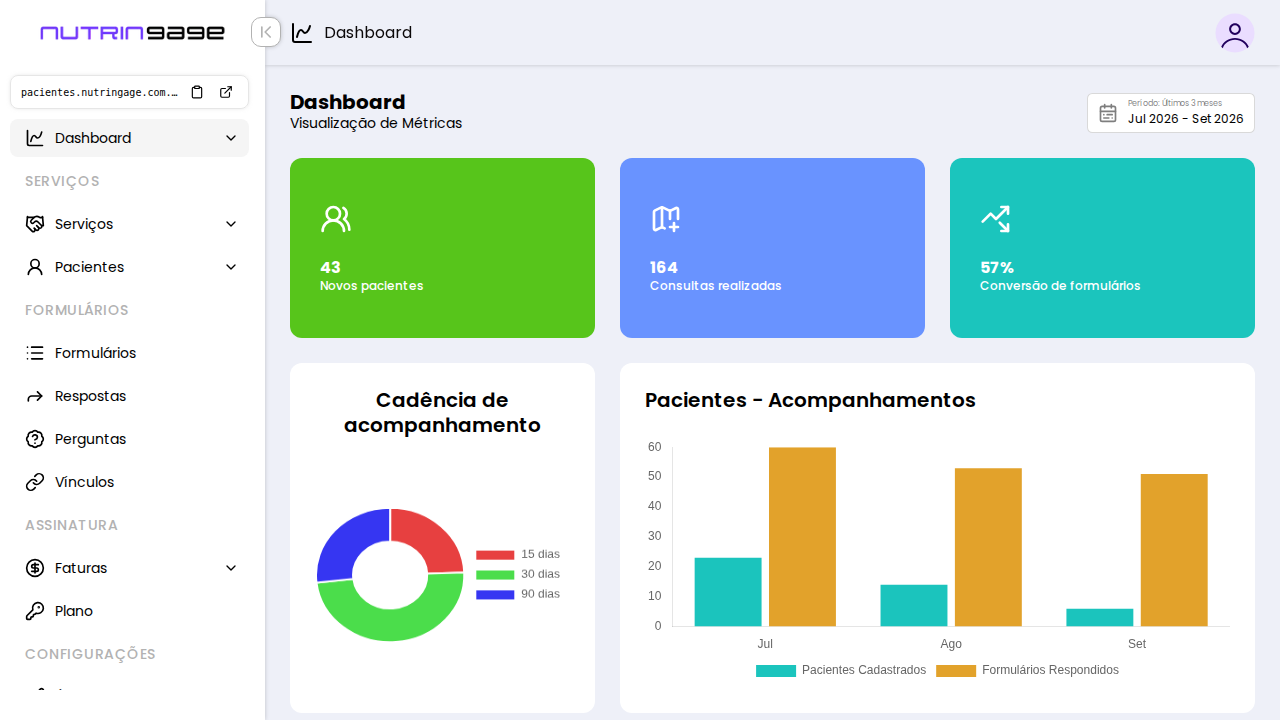Open the patient link in new tab icon
This screenshot has width=1280, height=720.
226,92
